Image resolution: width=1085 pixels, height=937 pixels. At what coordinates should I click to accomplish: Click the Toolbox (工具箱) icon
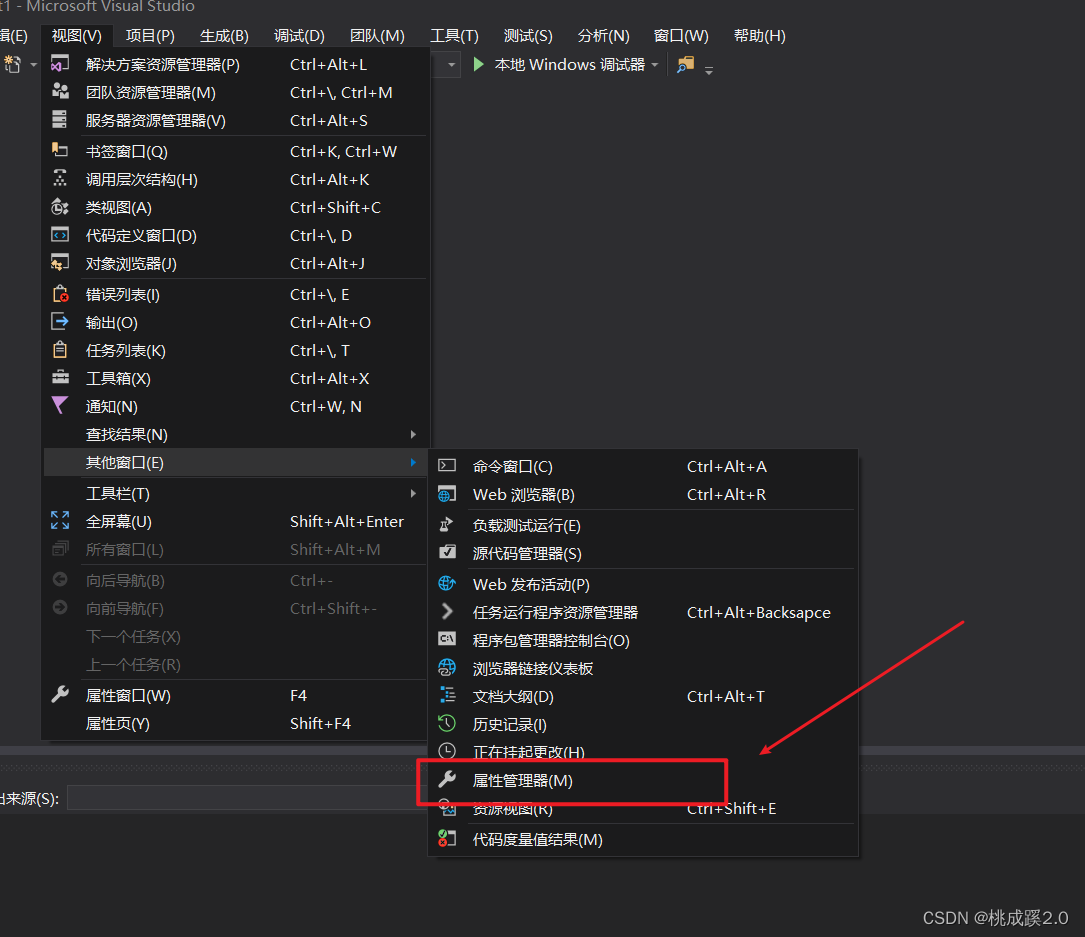60,378
